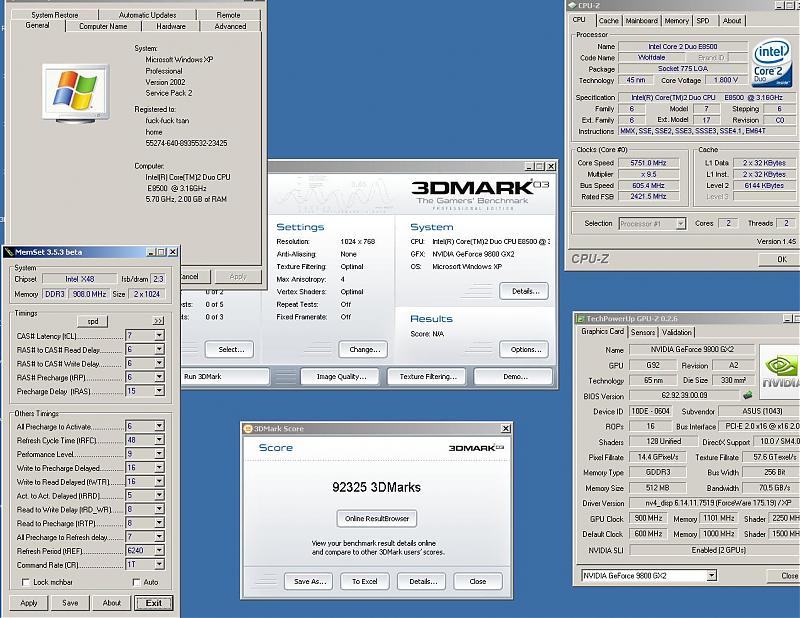
Task: Click the Intel Core 2 Duo logo in CPU-Z
Action: pos(771,63)
